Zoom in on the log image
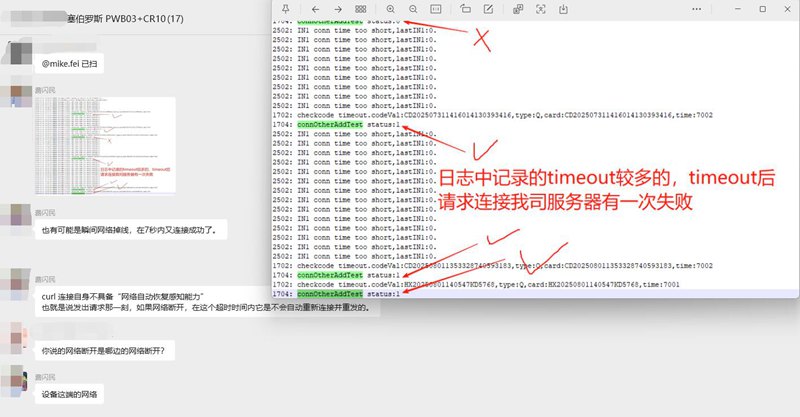The width and height of the screenshot is (800, 417). [390, 9]
